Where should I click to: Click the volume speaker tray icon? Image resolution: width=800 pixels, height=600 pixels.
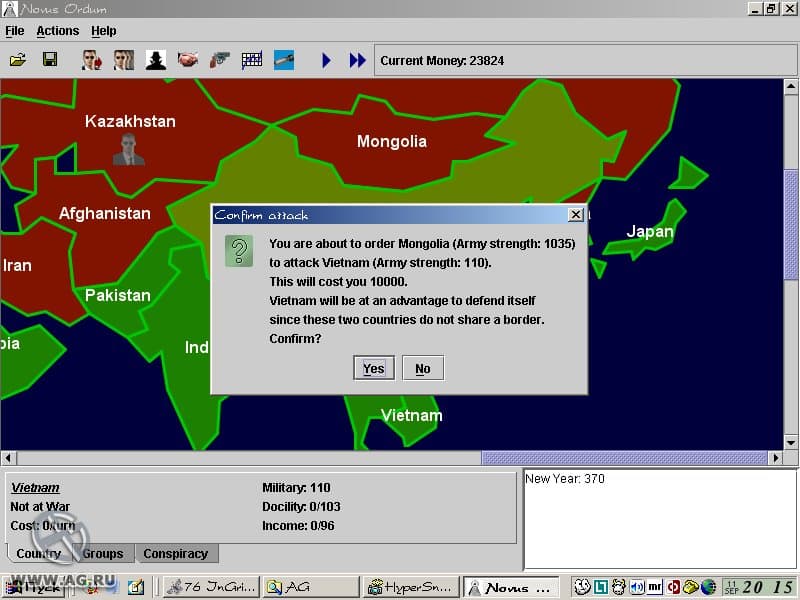pos(636,587)
